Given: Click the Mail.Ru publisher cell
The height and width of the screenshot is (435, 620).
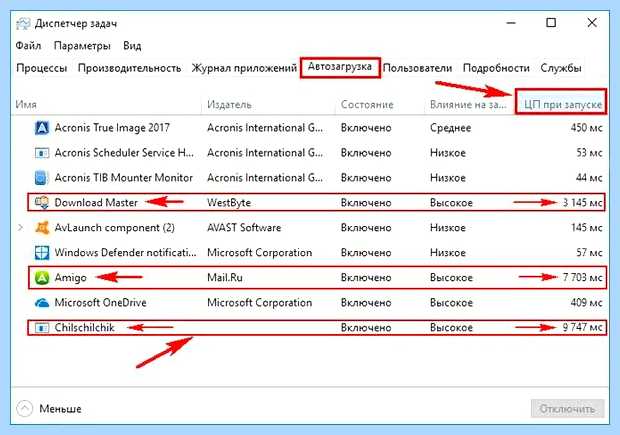Looking at the screenshot, I should click(225, 278).
